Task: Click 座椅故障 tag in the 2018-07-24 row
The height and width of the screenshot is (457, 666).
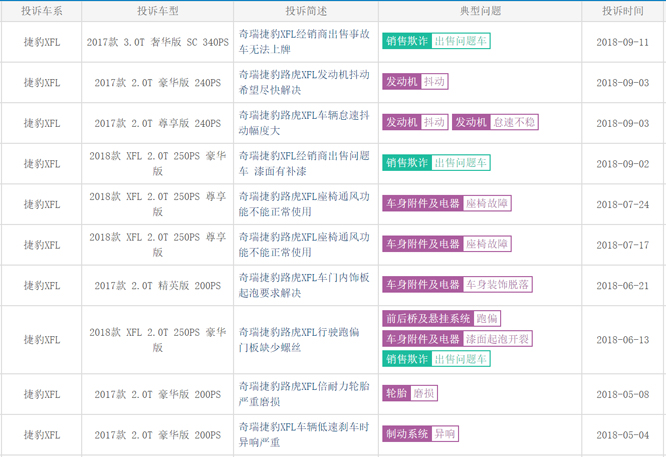Action: (x=447, y=203)
